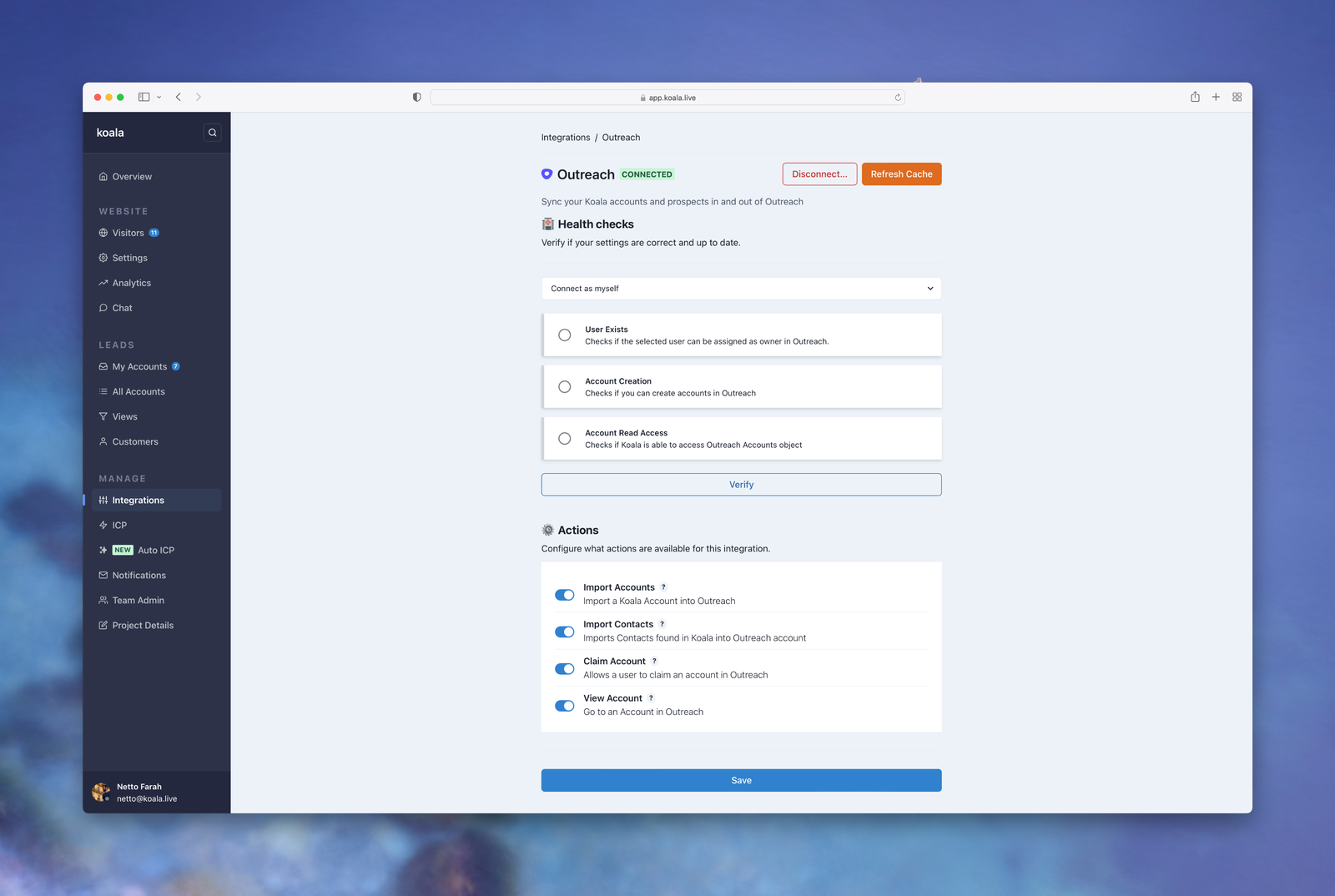Screen dimensions: 1335x896
Task: Click the Verify health checks button
Action: [741, 485]
